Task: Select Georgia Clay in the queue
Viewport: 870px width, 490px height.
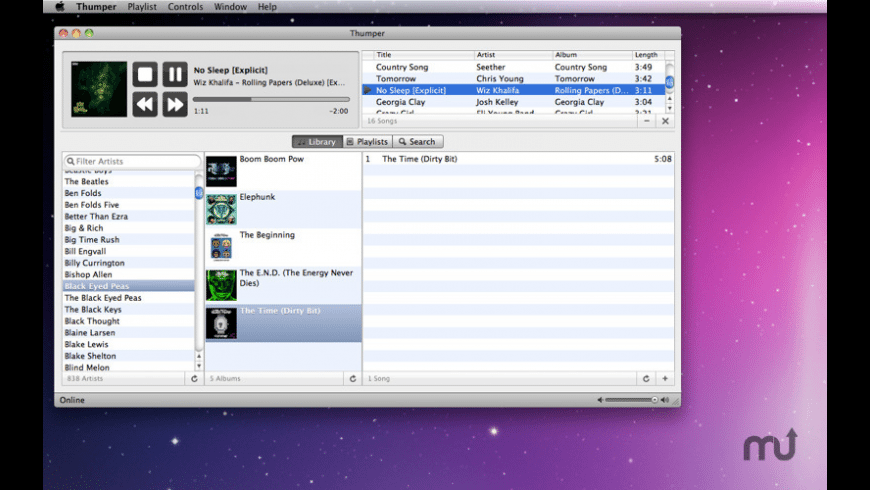Action: 514,102
